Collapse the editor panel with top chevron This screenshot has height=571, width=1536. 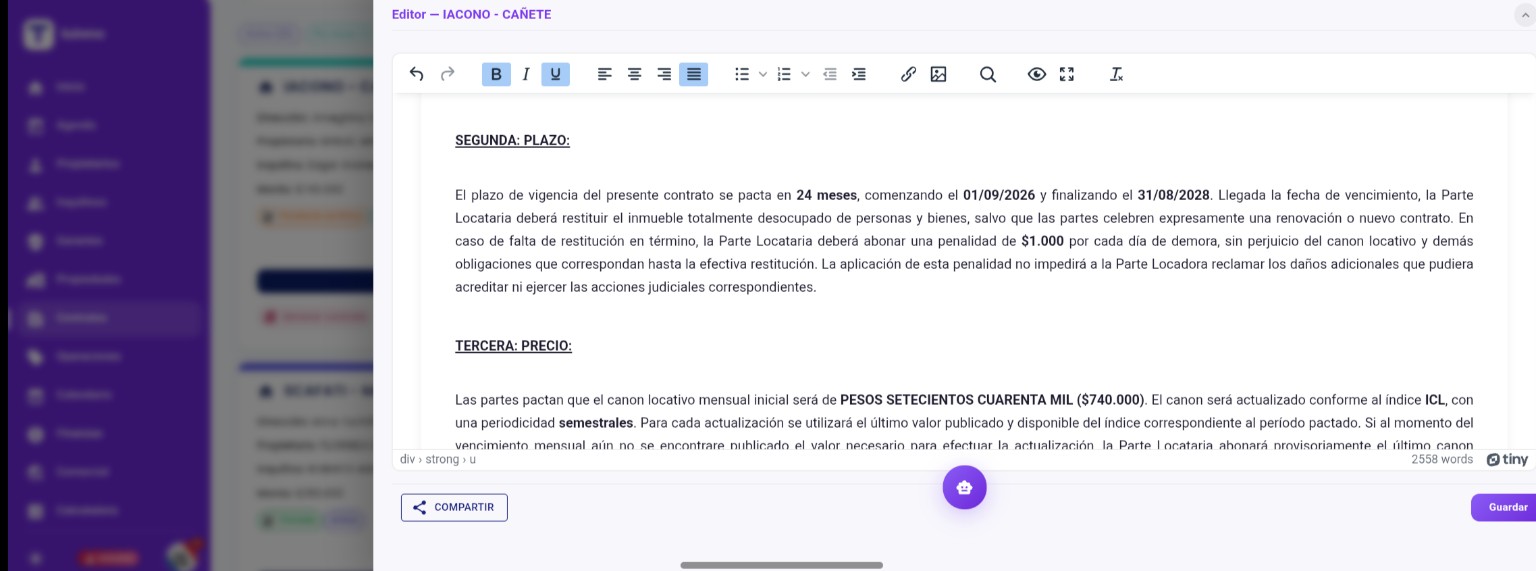[1526, 15]
